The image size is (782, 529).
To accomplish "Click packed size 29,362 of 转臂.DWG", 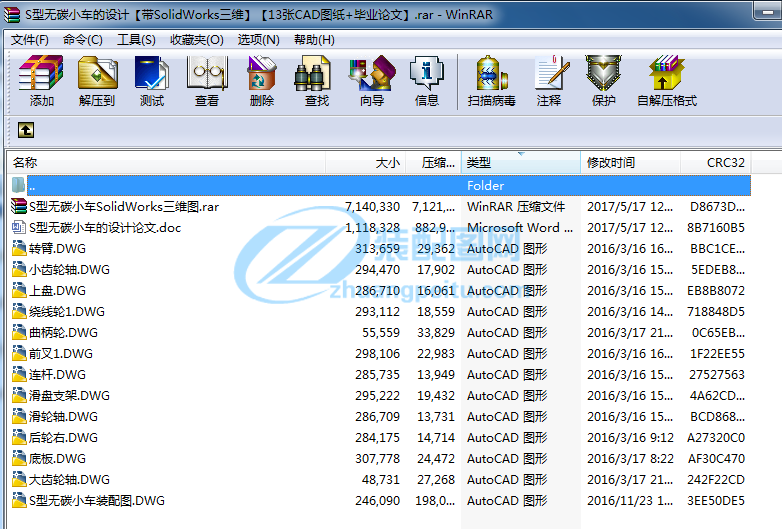I will coord(436,248).
